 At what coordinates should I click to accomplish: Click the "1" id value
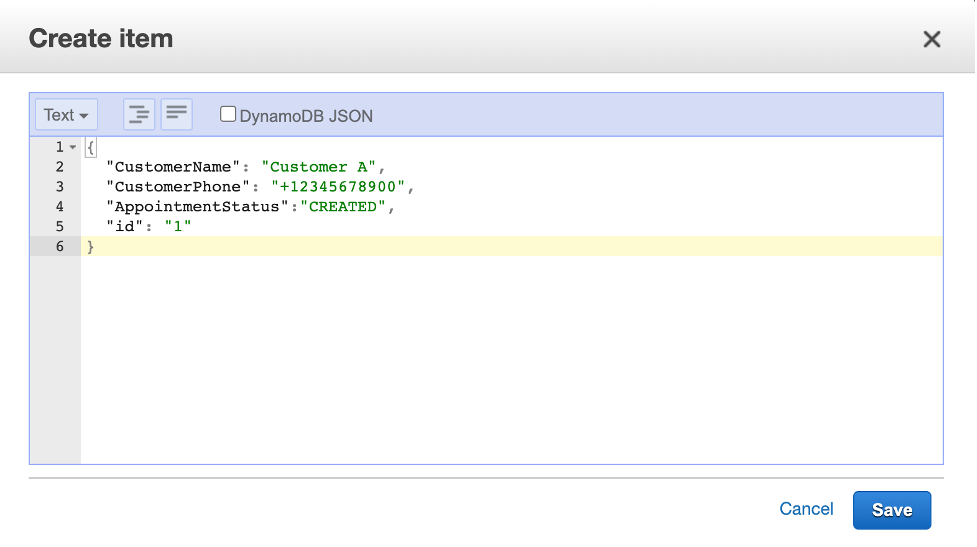coord(178,227)
